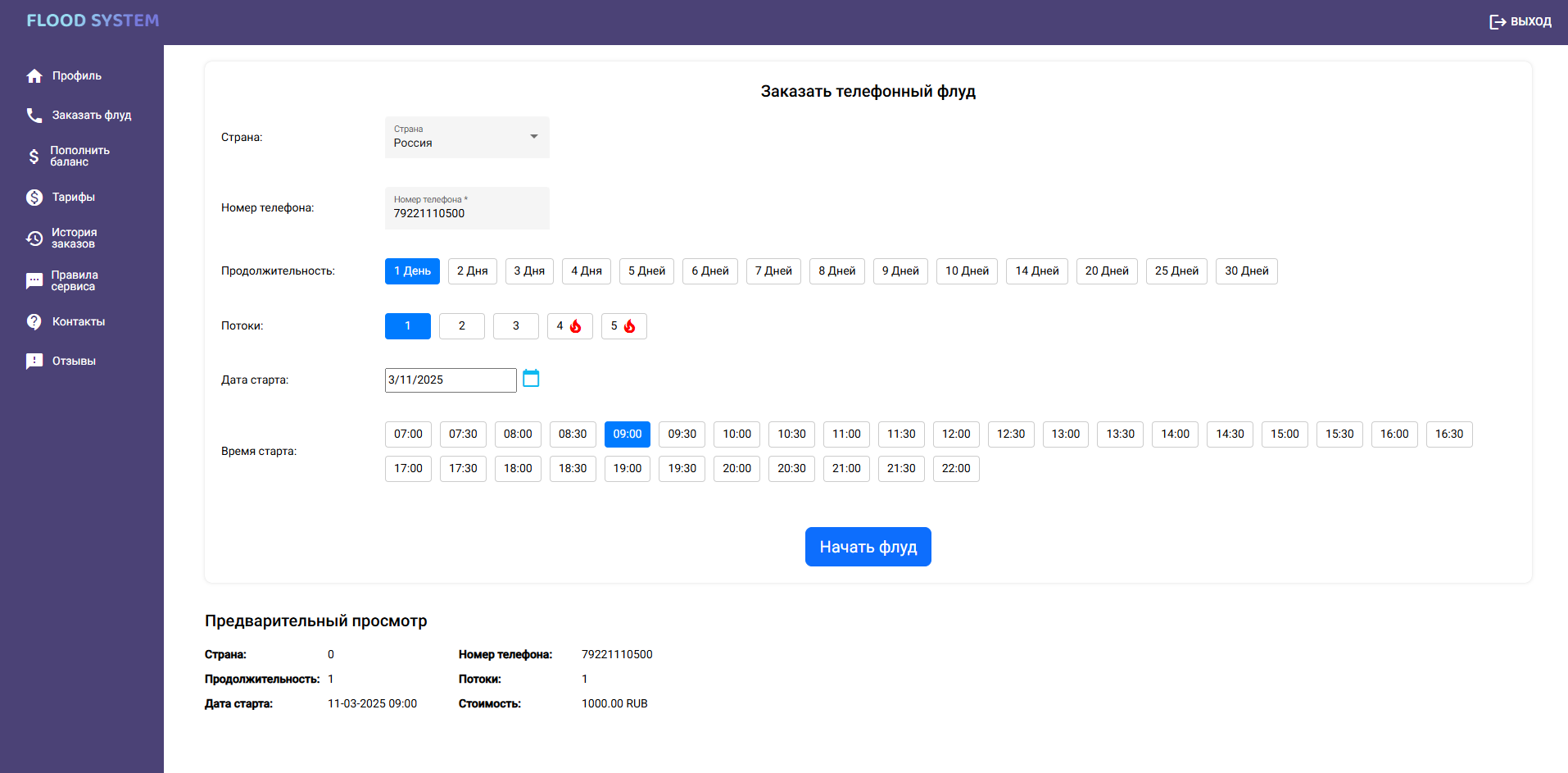
Task: Click the Номер телефона input field
Action: [x=467, y=213]
